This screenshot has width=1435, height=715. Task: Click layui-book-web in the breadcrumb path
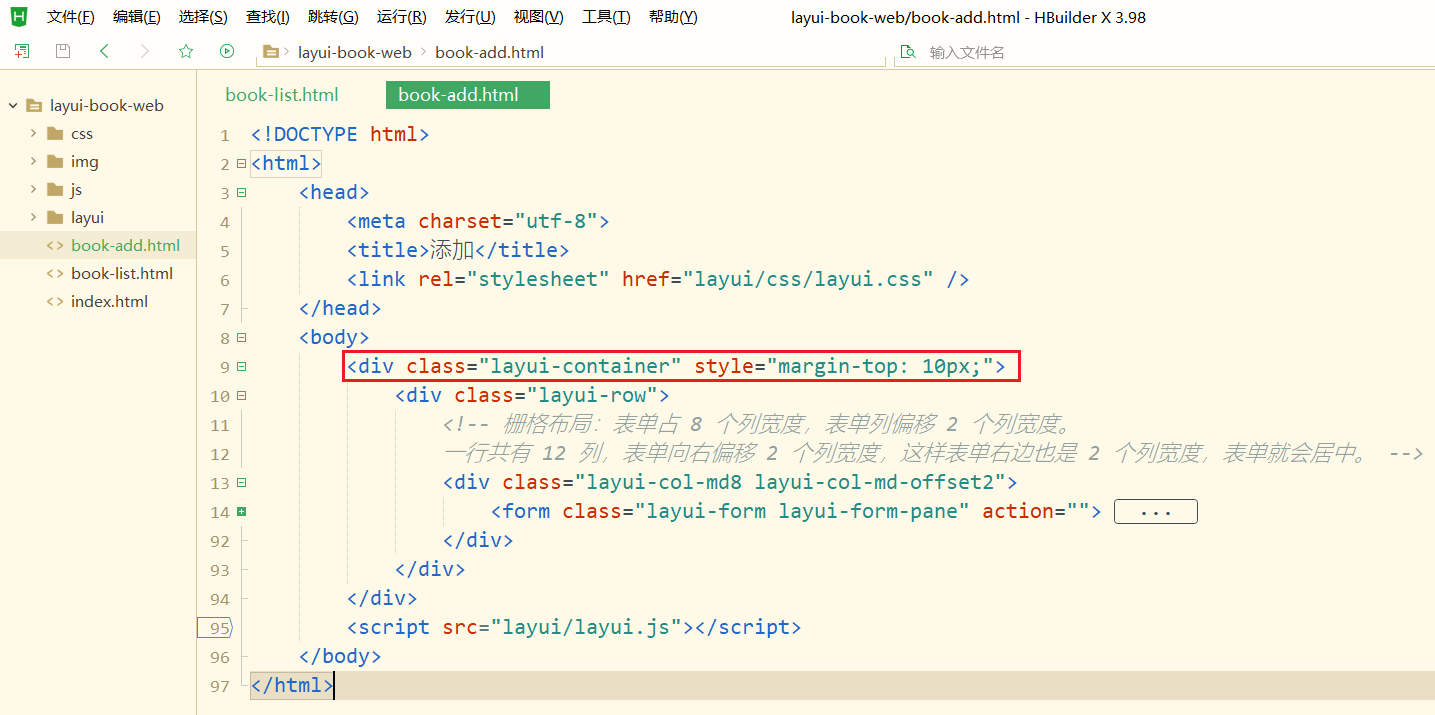pos(355,52)
